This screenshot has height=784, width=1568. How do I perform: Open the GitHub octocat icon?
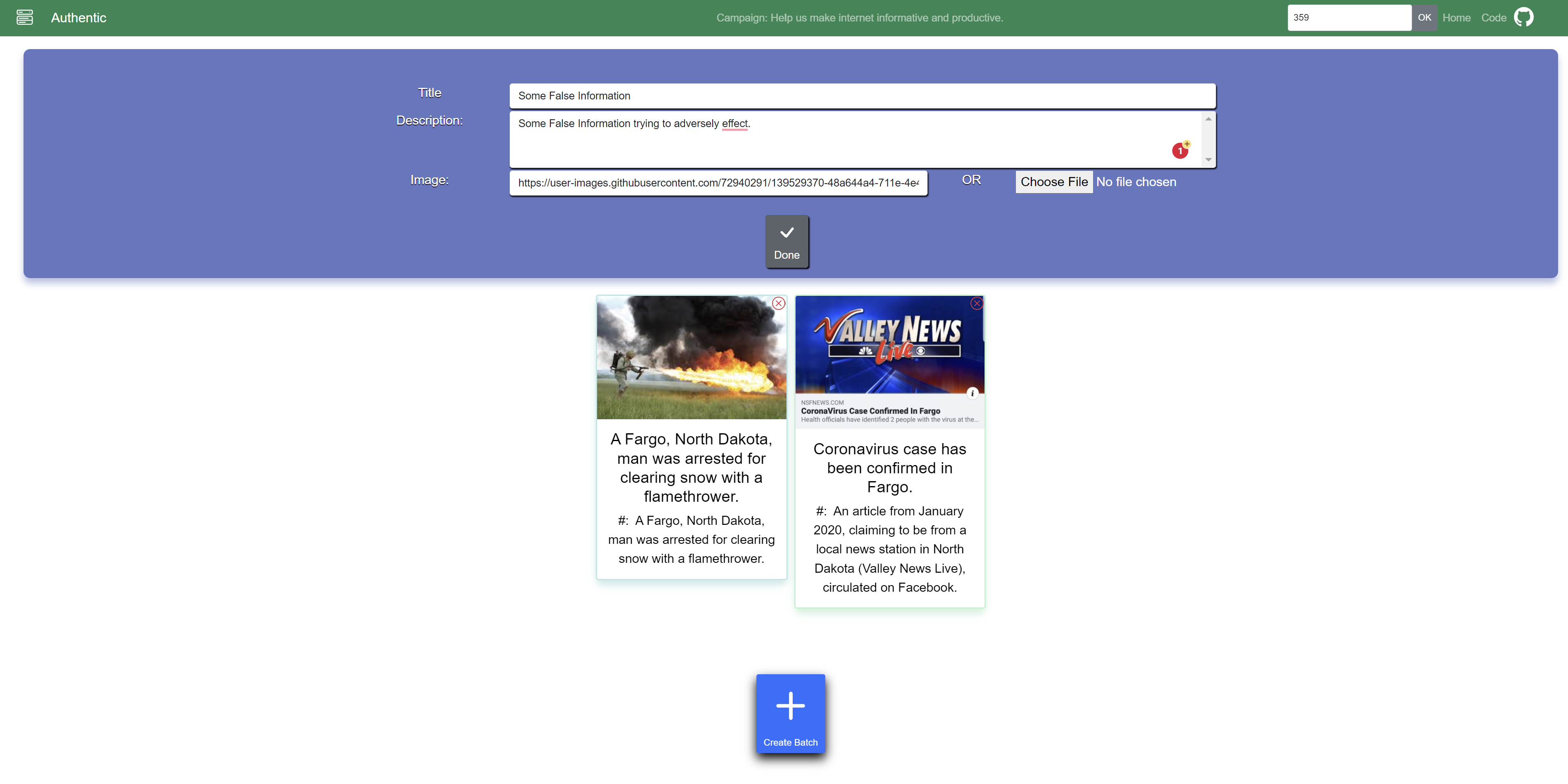pyautogui.click(x=1523, y=17)
